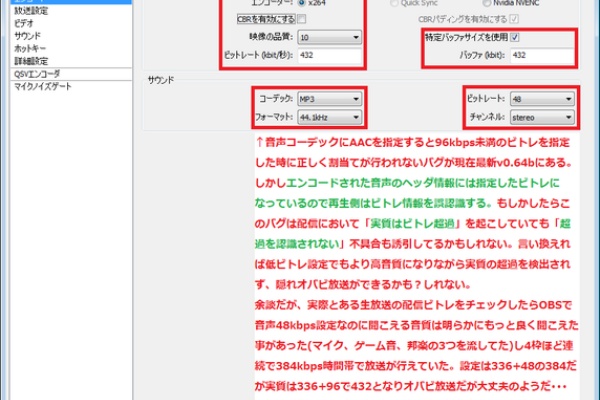Select QSVエンコーダ in sidebar list
Image resolution: width=600 pixels, height=400 pixels.
37,74
